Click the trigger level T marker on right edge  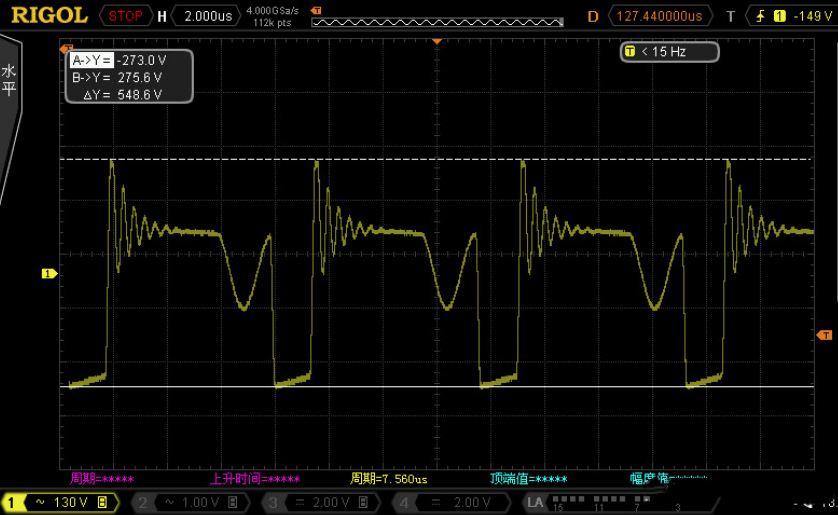[x=826, y=335]
